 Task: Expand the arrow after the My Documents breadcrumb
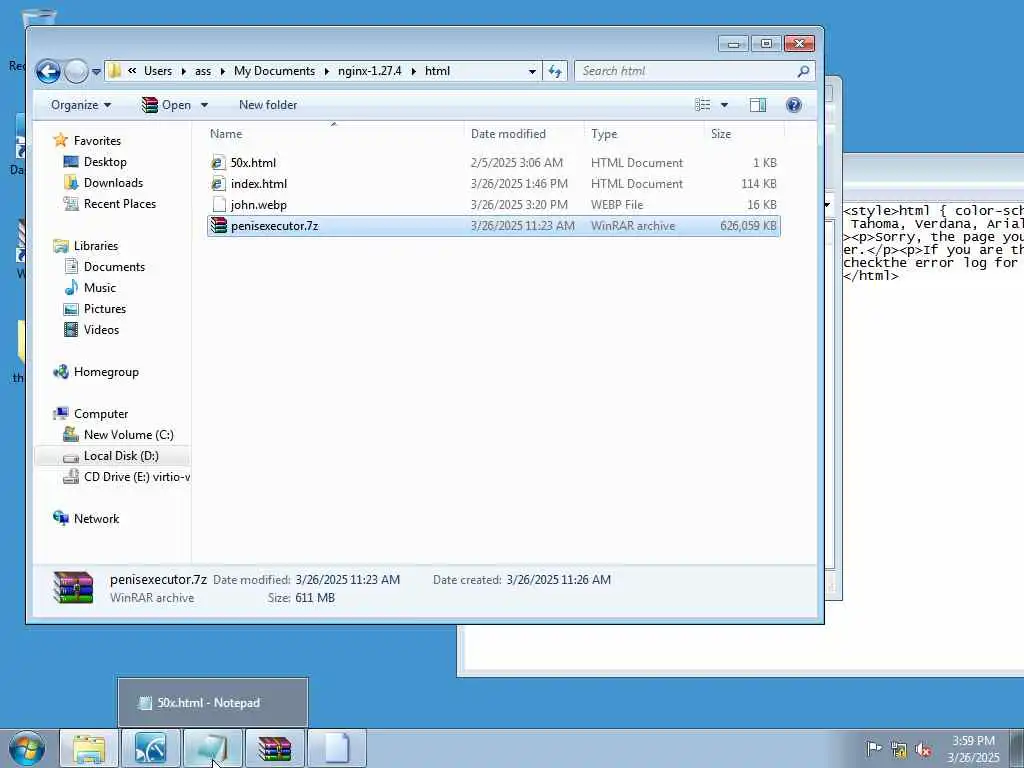(x=327, y=71)
